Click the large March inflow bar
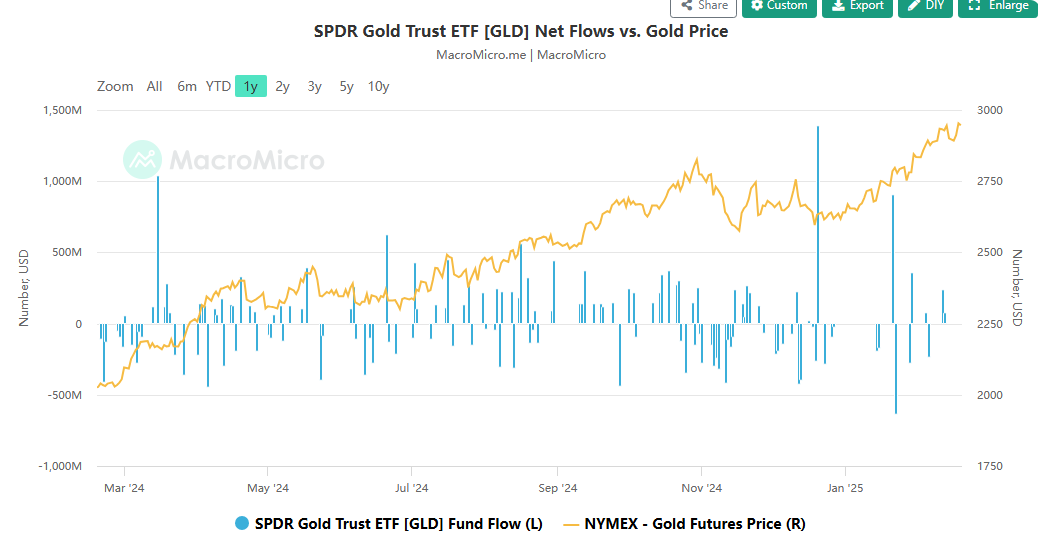Image resolution: width=1040 pixels, height=556 pixels. point(158,250)
